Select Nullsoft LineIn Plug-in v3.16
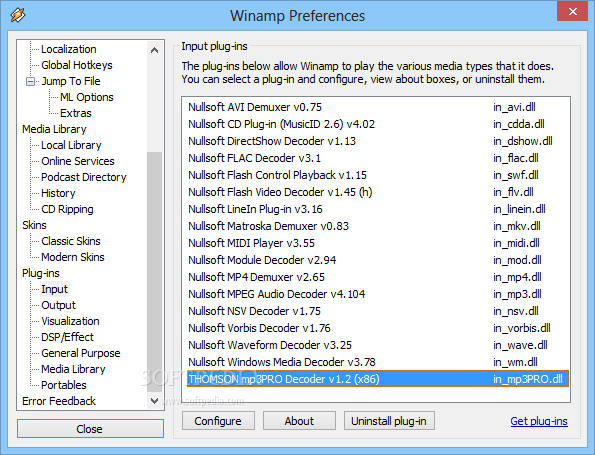Image resolution: width=595 pixels, height=455 pixels. (x=378, y=209)
